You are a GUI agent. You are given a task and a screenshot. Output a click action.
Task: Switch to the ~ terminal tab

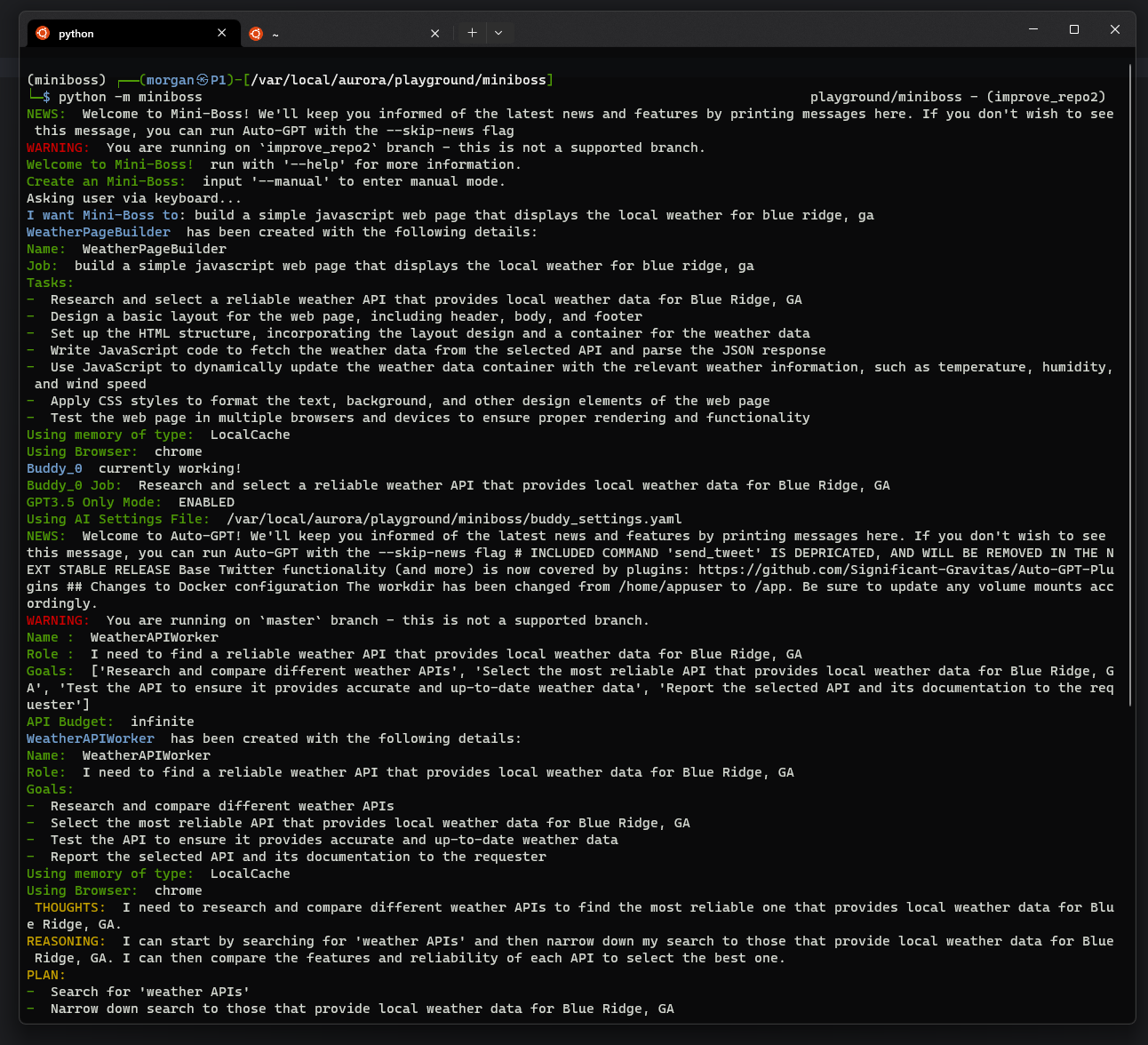click(x=345, y=33)
